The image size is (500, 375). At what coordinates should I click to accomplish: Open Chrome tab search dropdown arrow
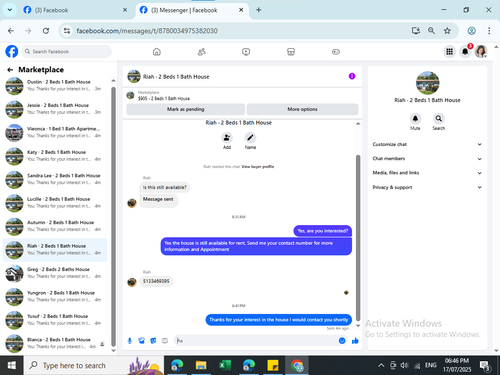pos(10,10)
